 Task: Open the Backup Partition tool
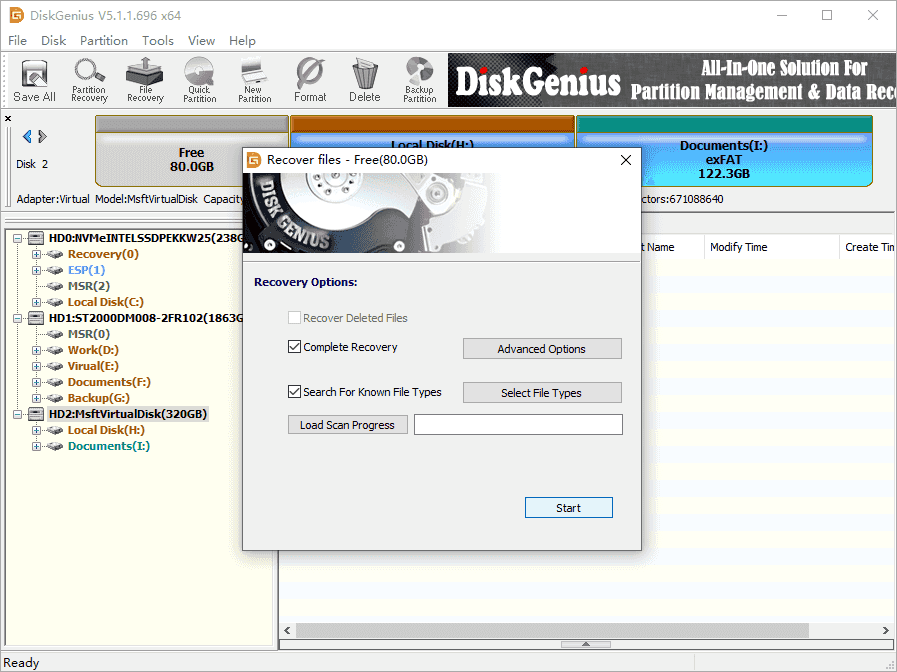pos(419,80)
